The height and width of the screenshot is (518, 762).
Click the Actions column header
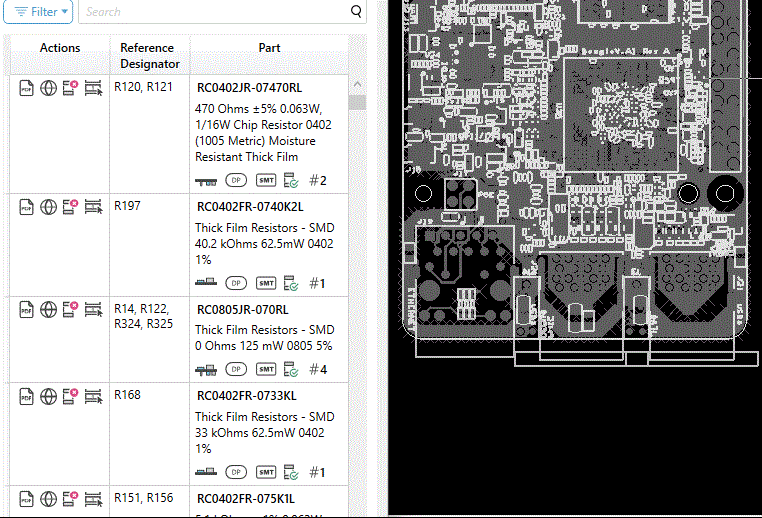[60, 48]
